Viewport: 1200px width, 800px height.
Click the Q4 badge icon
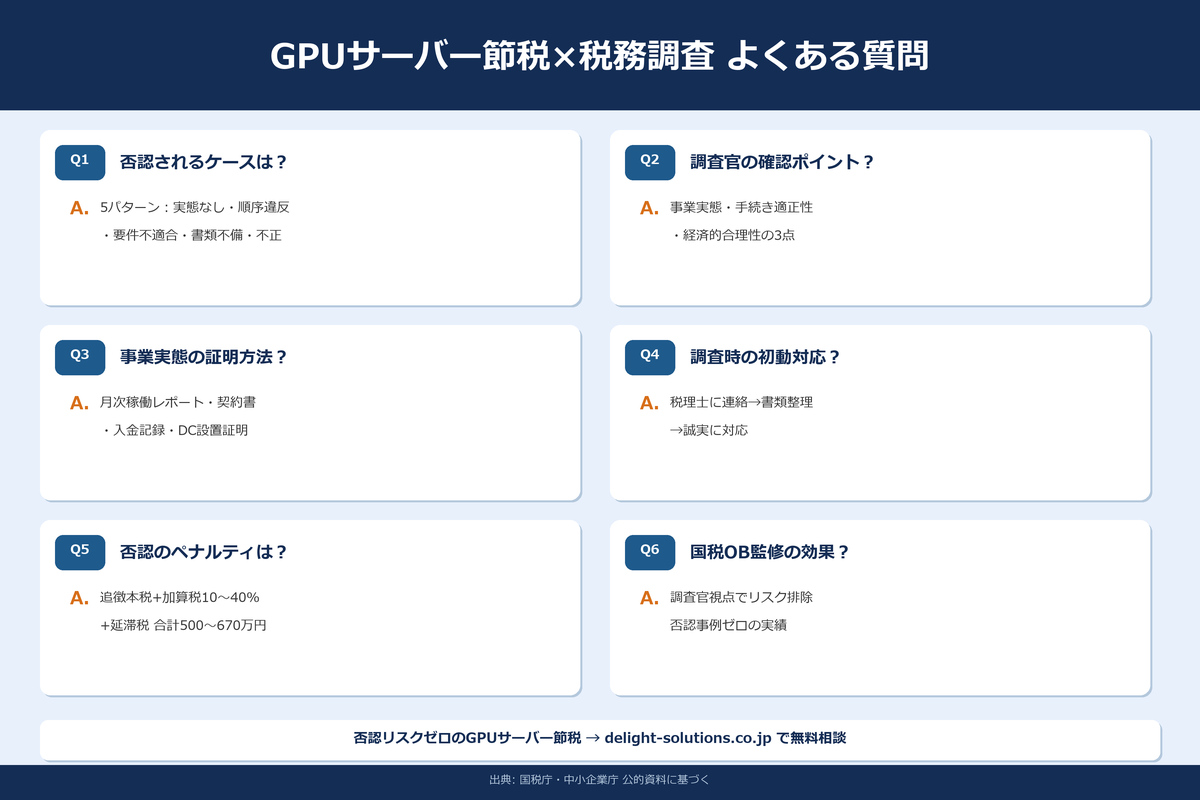[x=649, y=357]
